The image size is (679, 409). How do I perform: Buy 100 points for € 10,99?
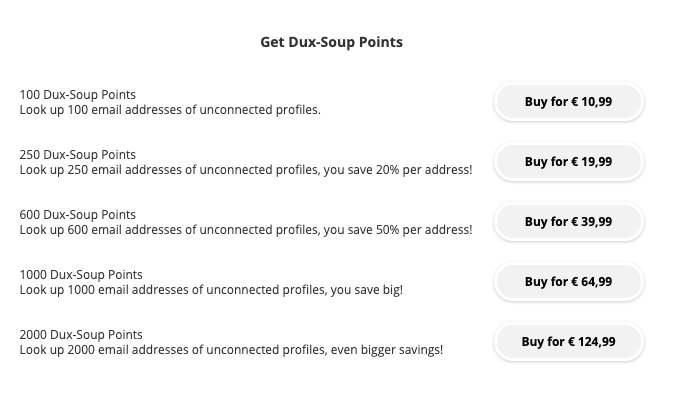[x=569, y=101]
